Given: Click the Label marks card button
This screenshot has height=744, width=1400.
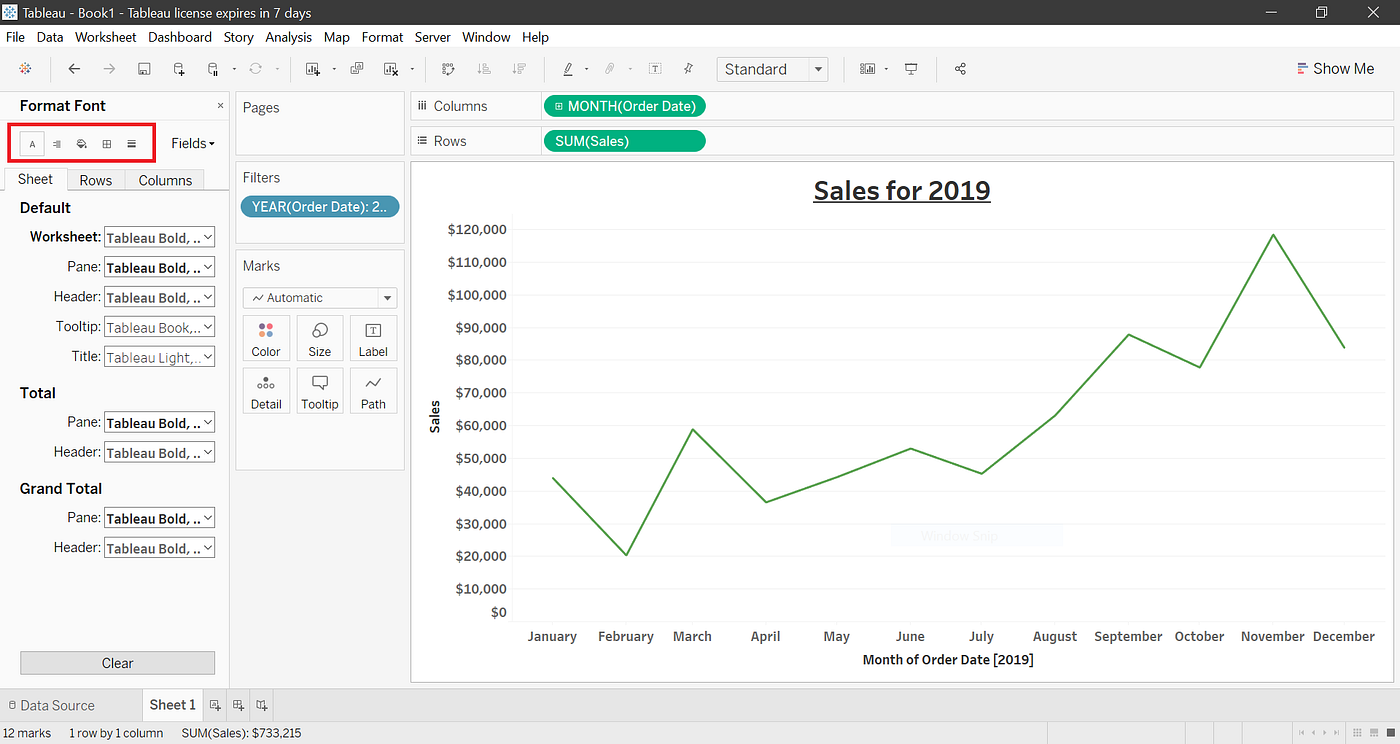Looking at the screenshot, I should tap(373, 338).
